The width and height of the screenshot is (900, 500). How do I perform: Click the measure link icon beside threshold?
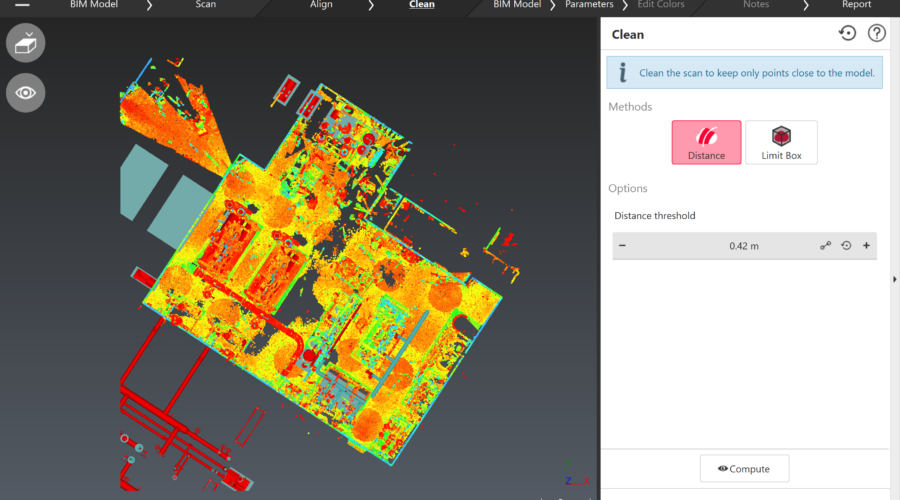click(x=826, y=246)
